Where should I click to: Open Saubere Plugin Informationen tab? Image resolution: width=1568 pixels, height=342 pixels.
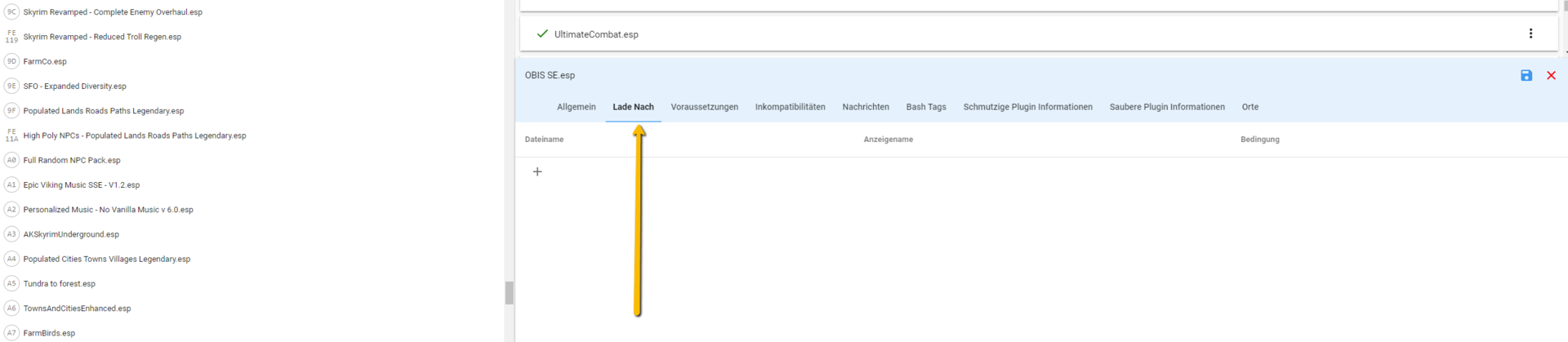click(x=1166, y=107)
